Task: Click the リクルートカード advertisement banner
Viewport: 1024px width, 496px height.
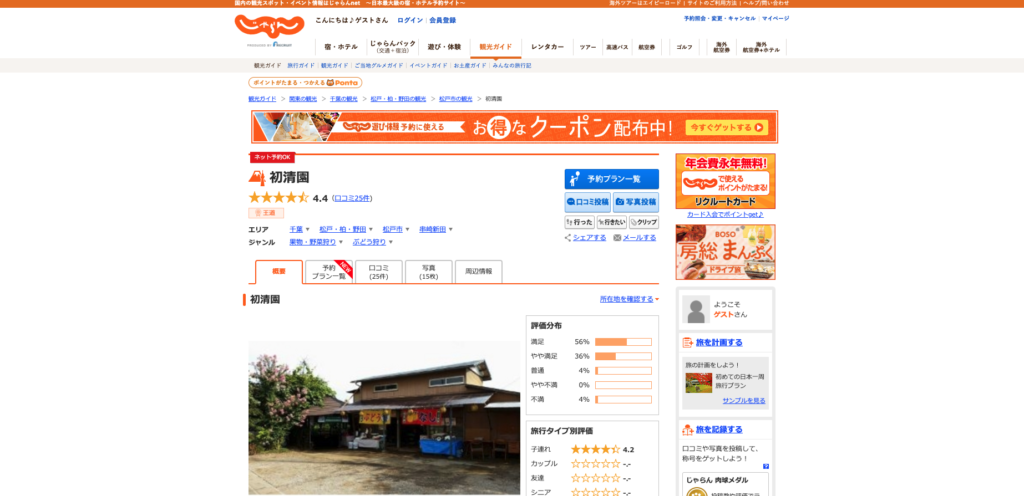Action: pos(726,181)
